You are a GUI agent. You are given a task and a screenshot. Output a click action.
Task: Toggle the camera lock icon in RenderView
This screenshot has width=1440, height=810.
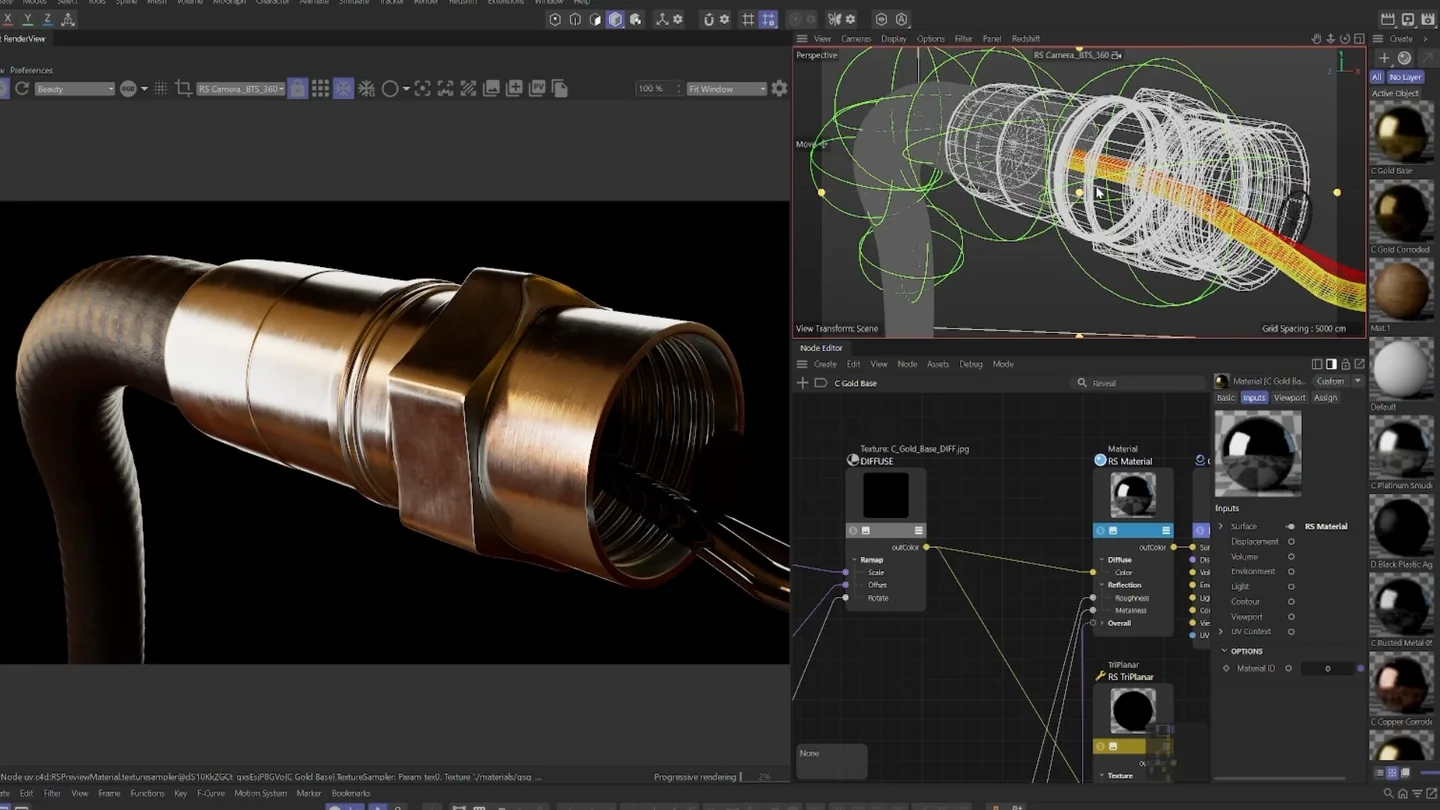point(298,89)
